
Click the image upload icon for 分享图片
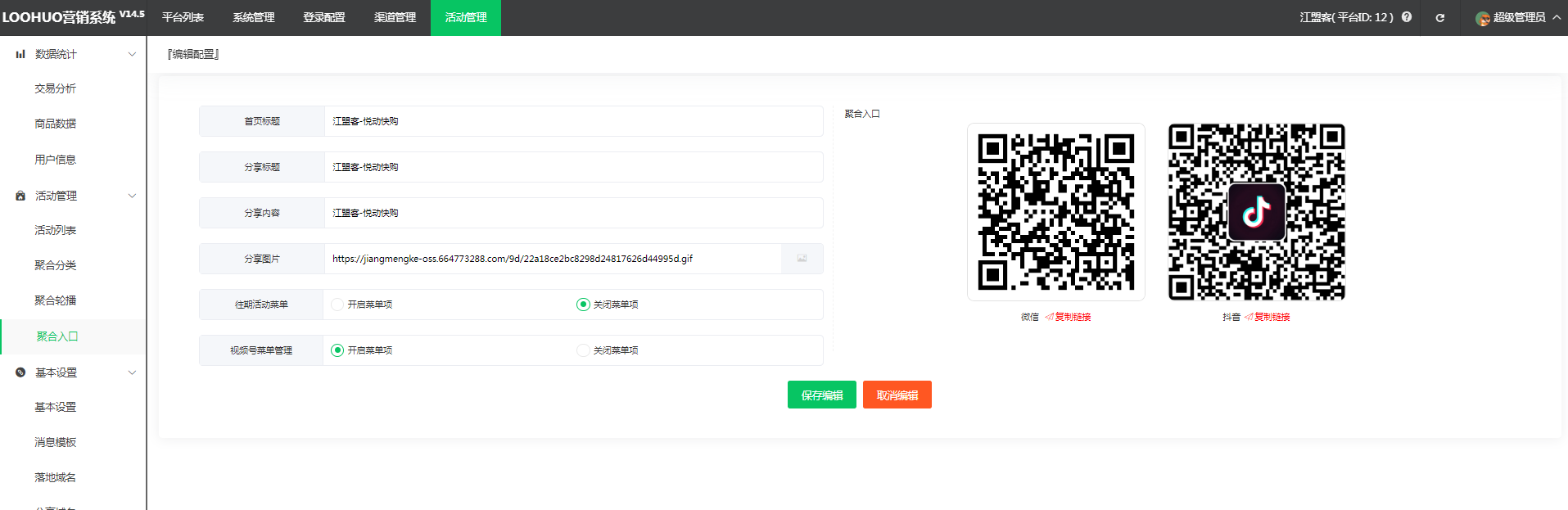(x=802, y=259)
